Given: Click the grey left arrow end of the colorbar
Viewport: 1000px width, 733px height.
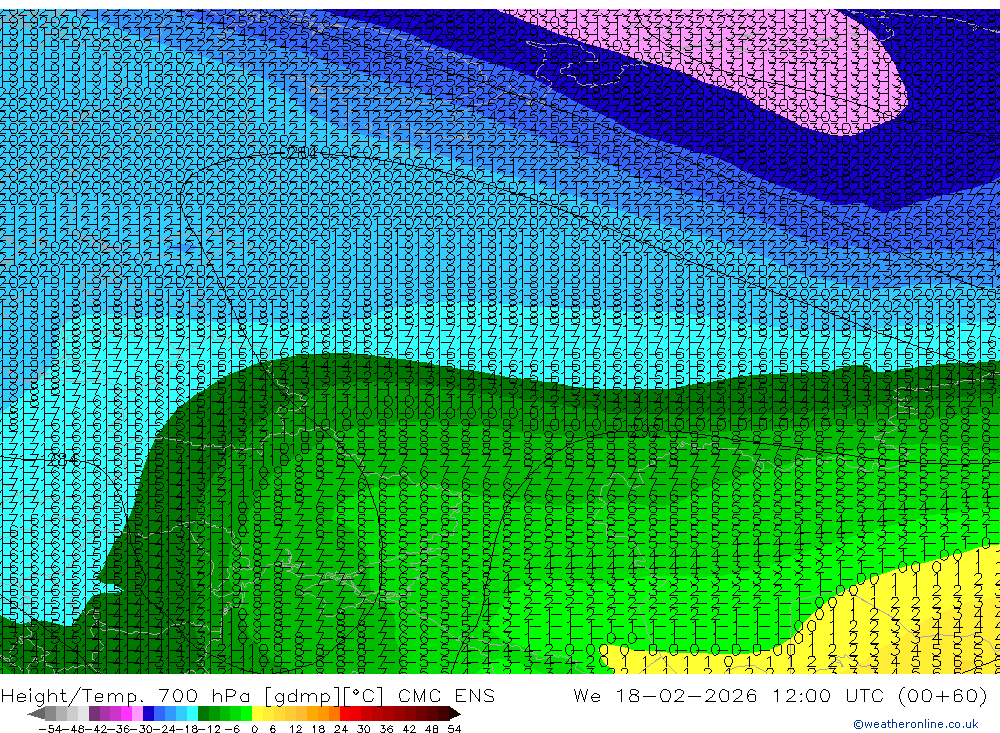Looking at the screenshot, I should coord(36,714).
